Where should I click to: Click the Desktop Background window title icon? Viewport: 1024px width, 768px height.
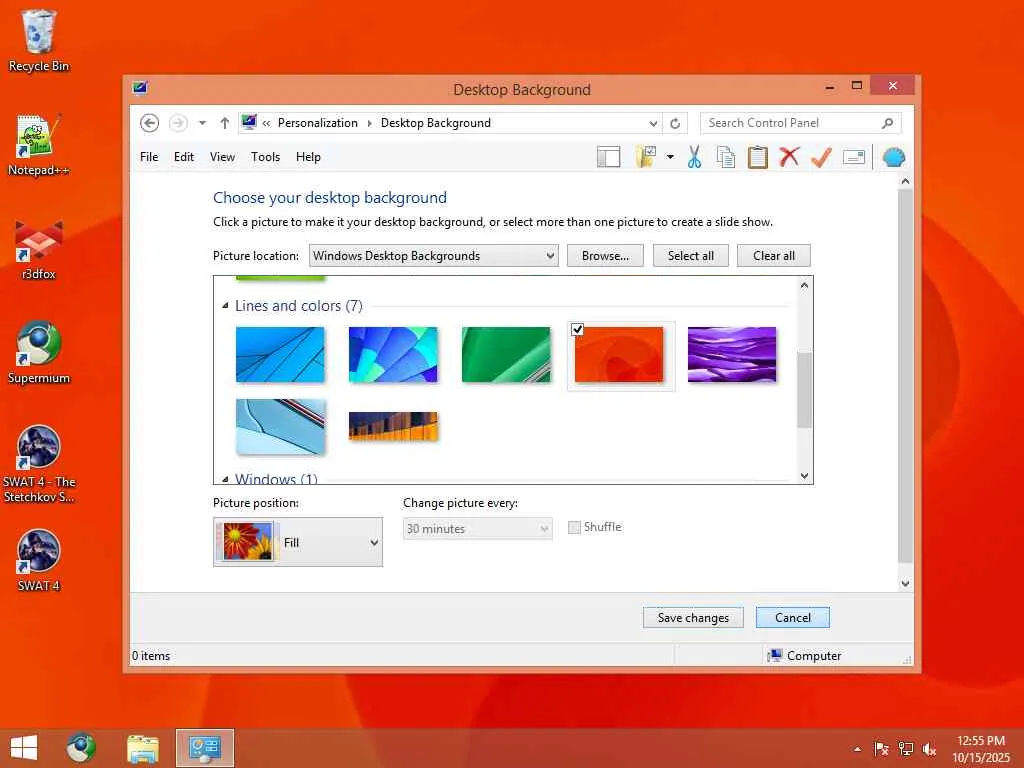coord(140,88)
